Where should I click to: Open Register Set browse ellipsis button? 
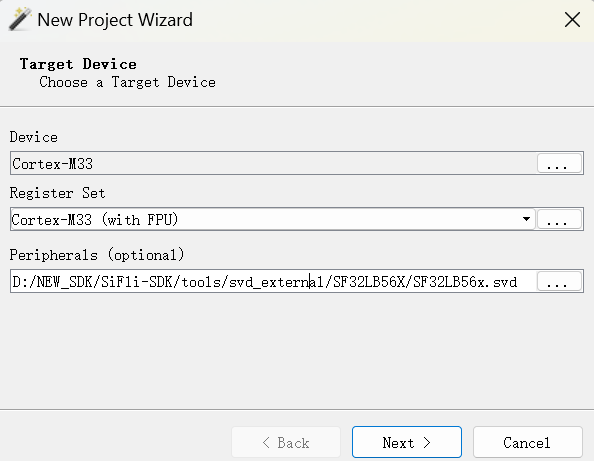coord(559,219)
